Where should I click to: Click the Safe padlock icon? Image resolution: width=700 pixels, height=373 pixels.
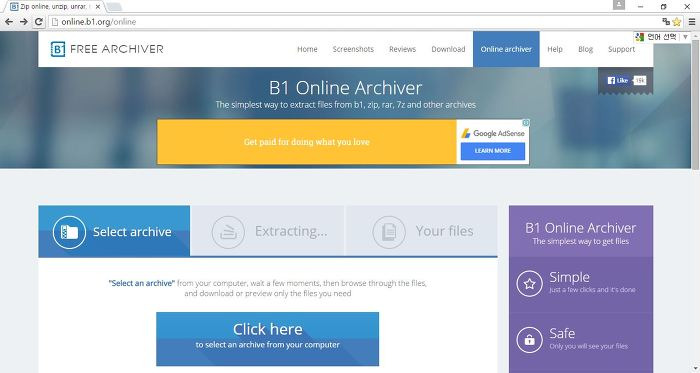[529, 340]
